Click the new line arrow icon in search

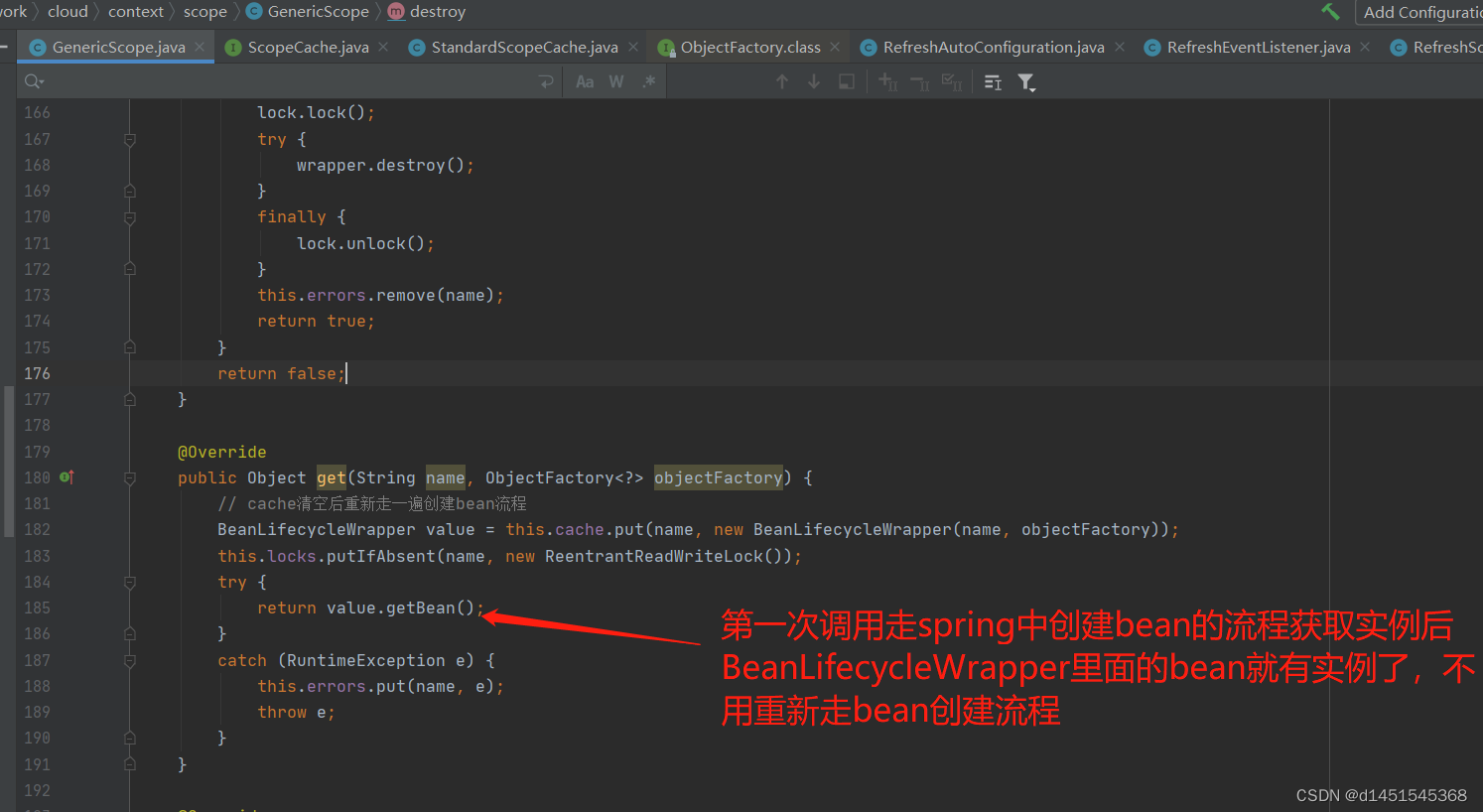pos(546,81)
